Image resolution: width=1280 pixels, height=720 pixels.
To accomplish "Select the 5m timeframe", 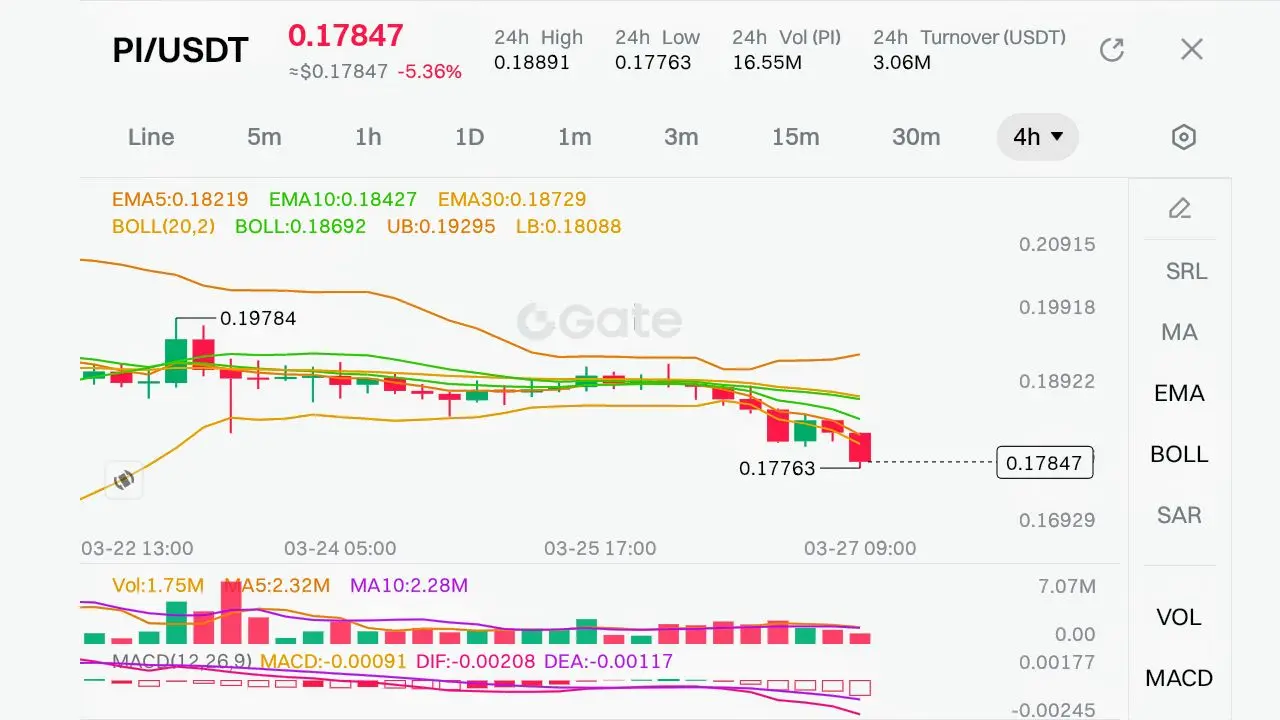I will coord(264,137).
